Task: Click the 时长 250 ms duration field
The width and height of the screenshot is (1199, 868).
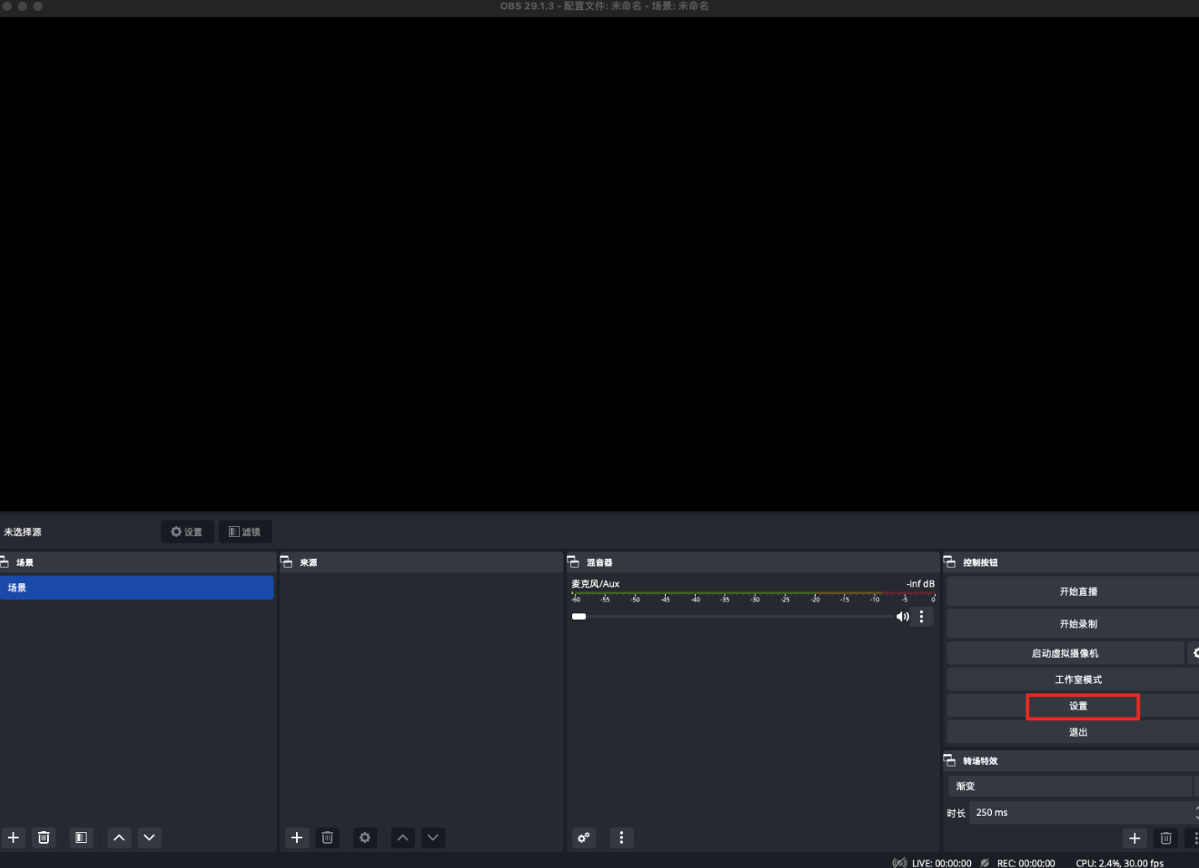Action: tap(1080, 812)
